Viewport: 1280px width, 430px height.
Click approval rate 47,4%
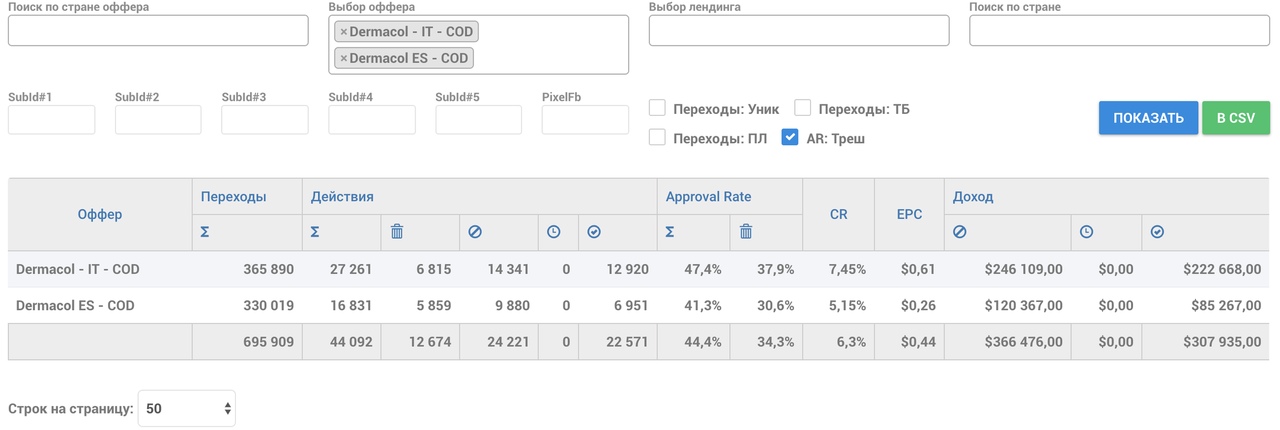click(x=703, y=269)
